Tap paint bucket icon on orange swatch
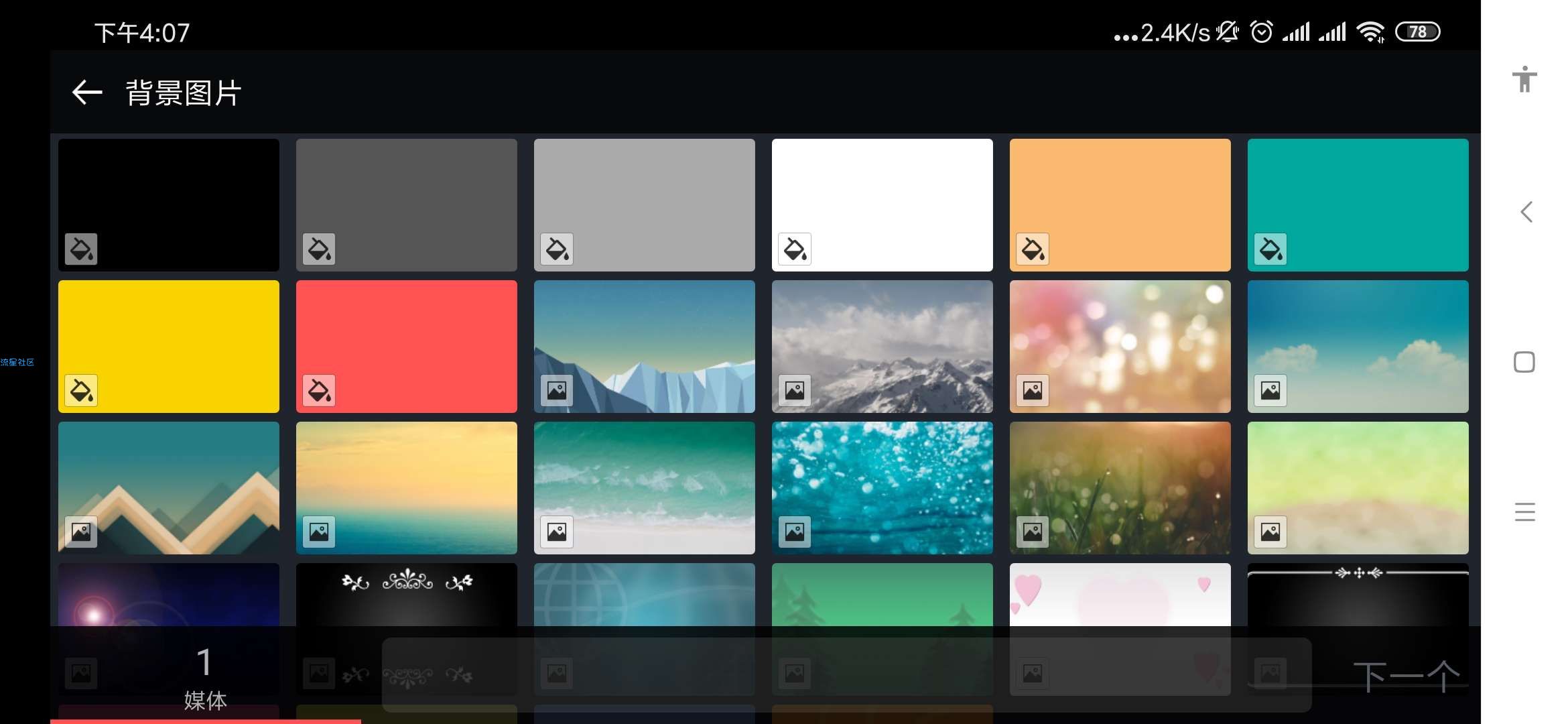The image size is (1568, 724). pos(1033,249)
